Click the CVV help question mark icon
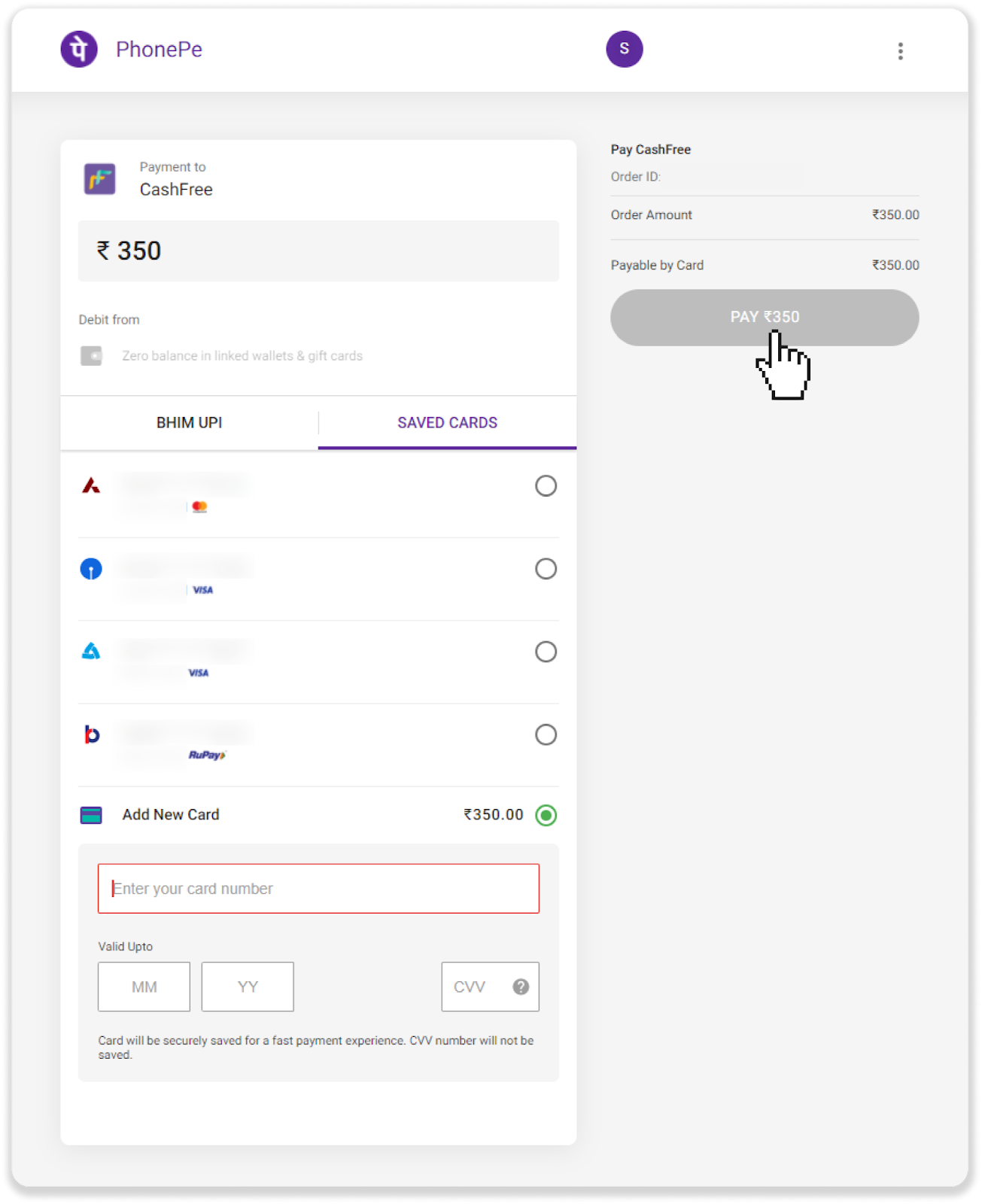The height and width of the screenshot is (1204, 982). pos(521,987)
